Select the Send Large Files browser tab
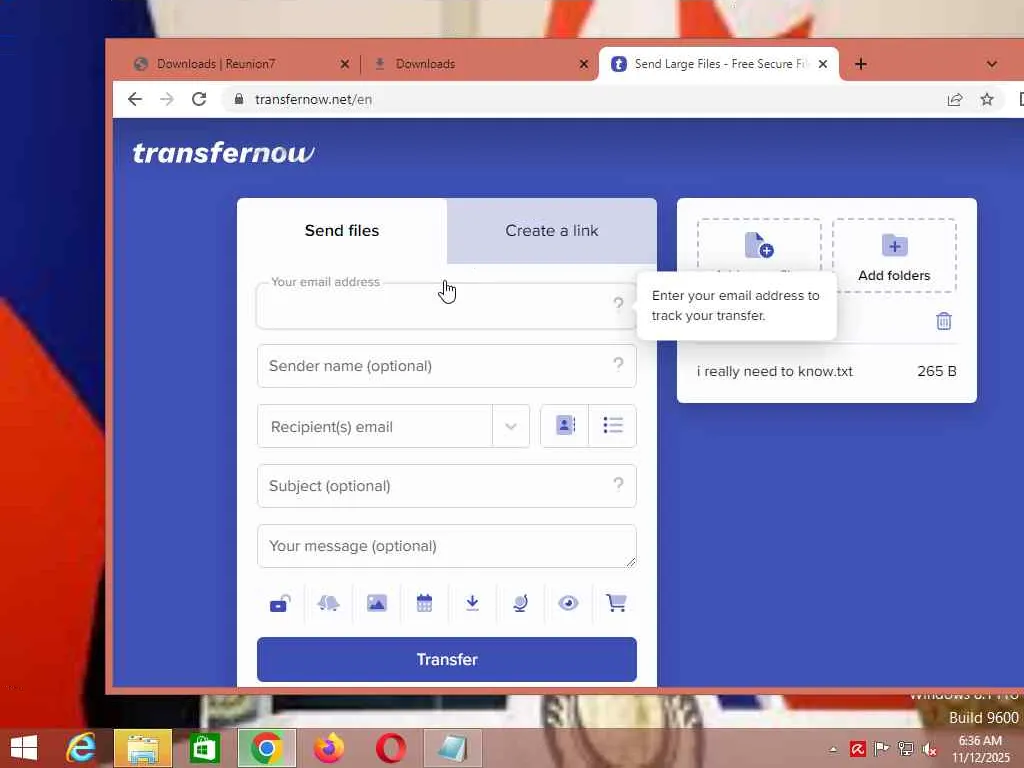This screenshot has width=1024, height=768. pyautogui.click(x=718, y=64)
